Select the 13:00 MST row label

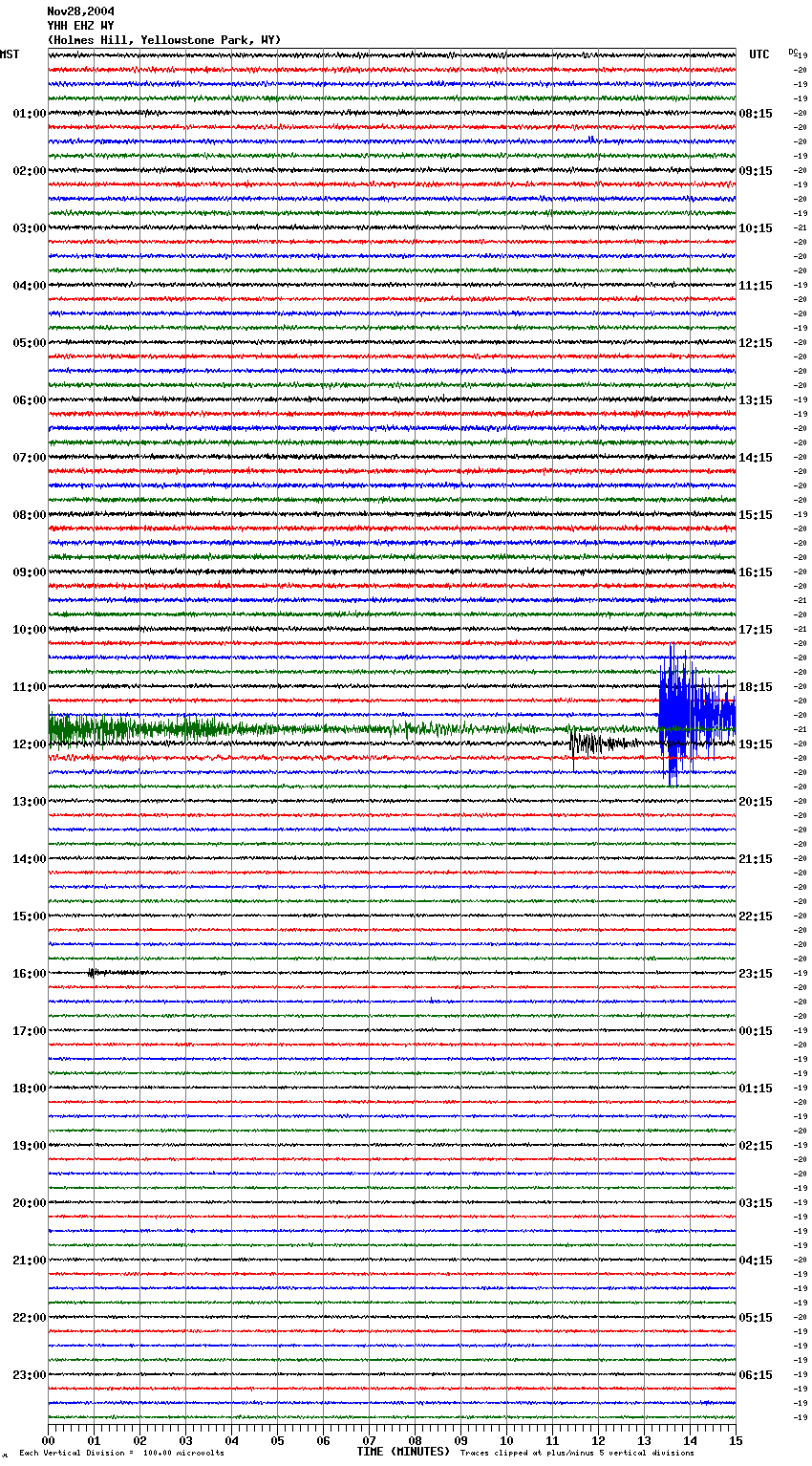pyautogui.click(x=29, y=802)
